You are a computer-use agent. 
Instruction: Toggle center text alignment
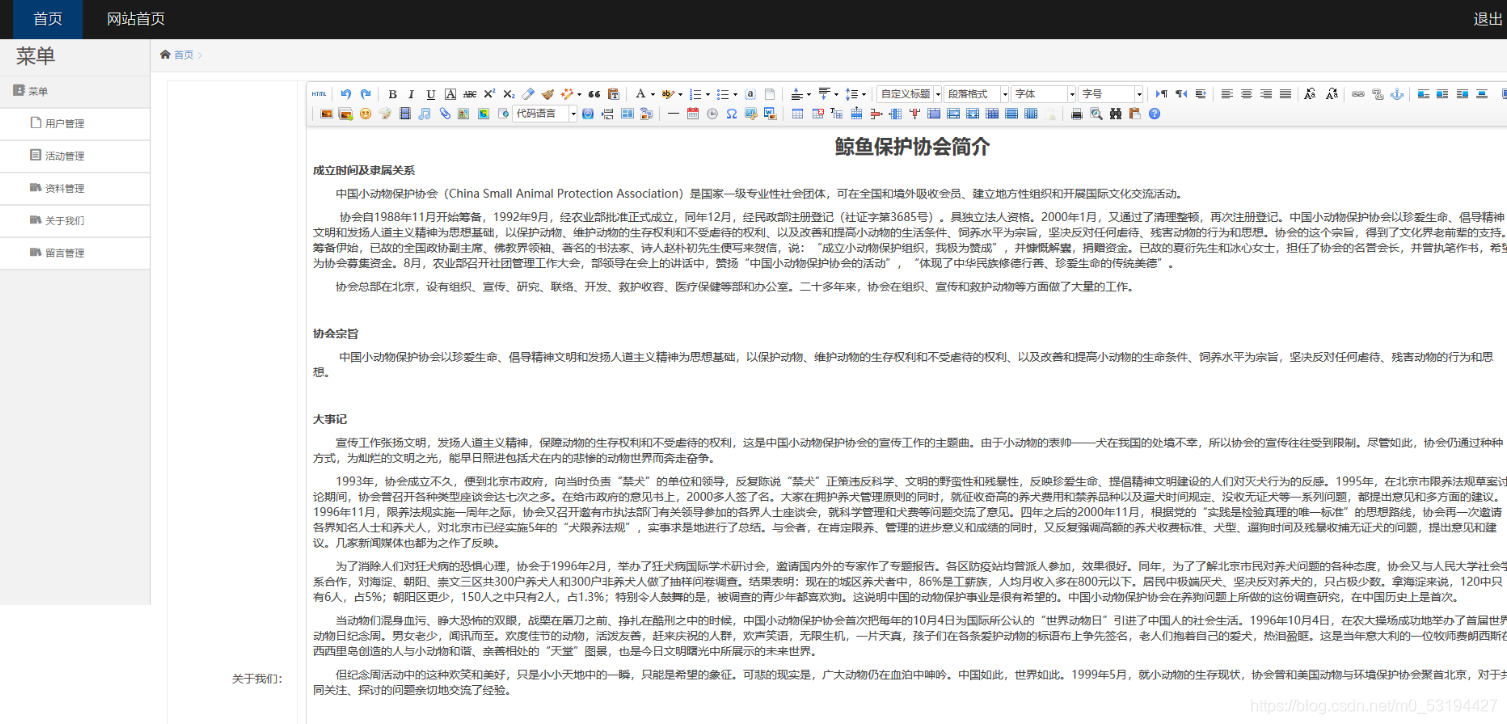[1246, 94]
